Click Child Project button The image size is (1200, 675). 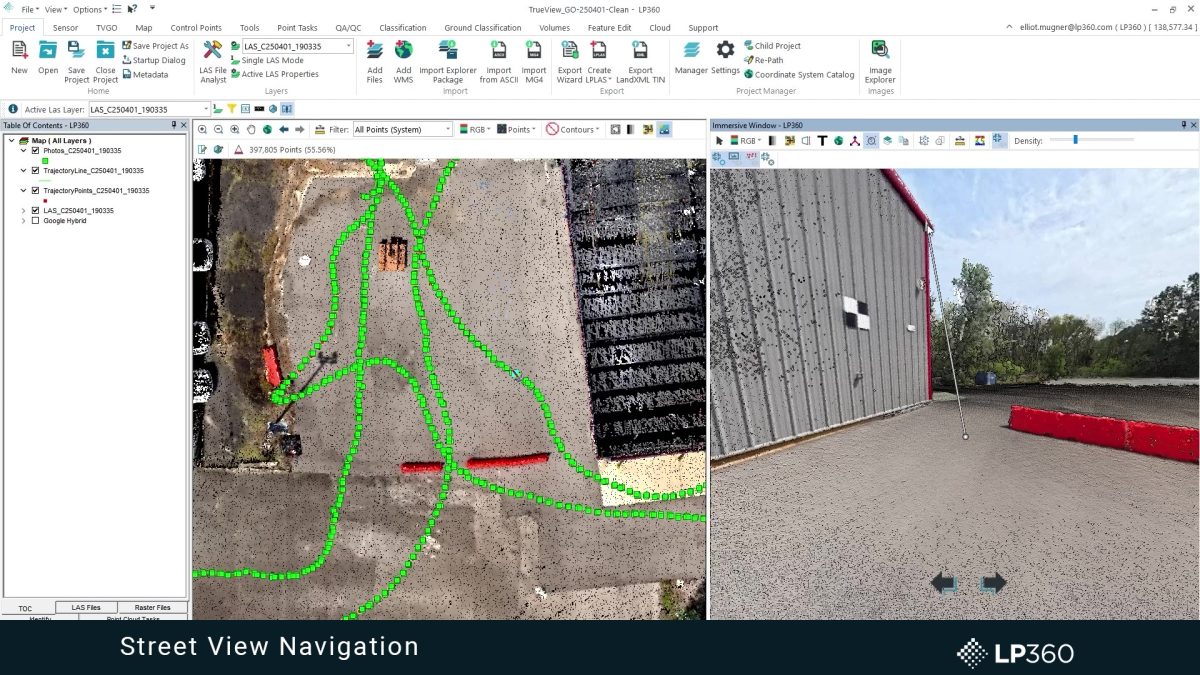coord(772,46)
